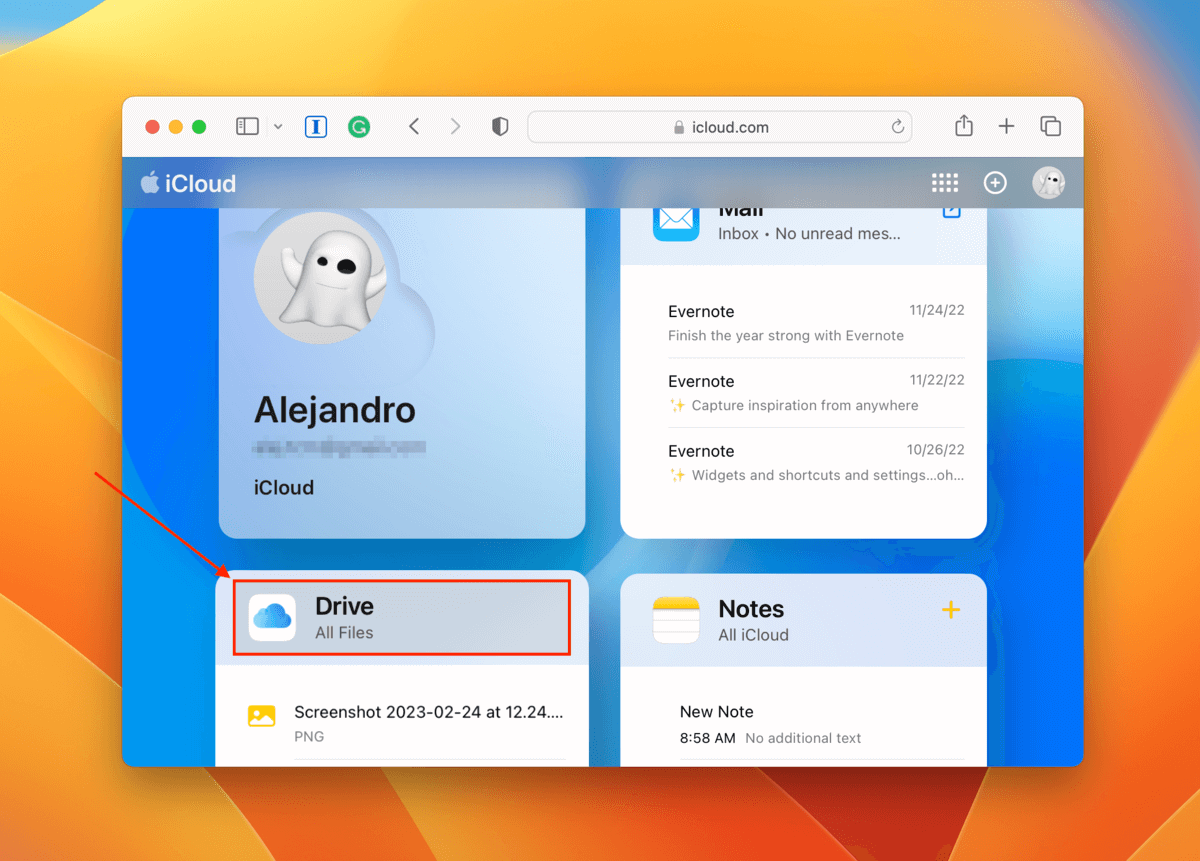Show the tab overview

click(1050, 126)
